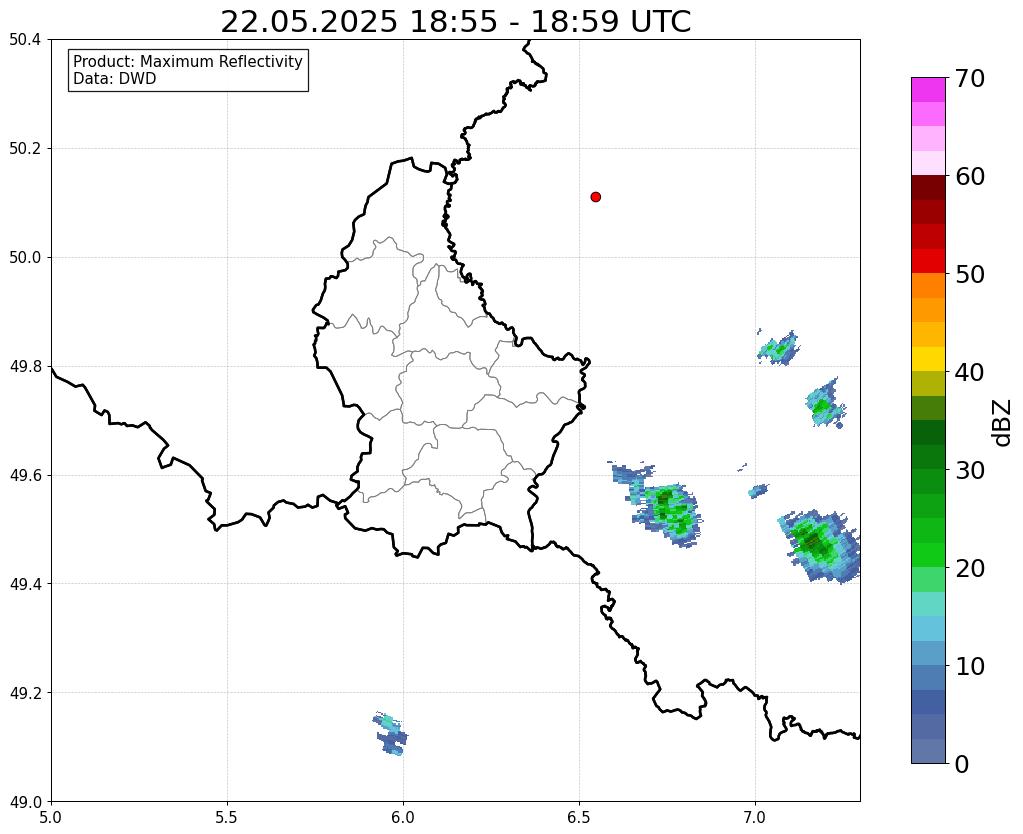Click the latitude label 49.2

[25, 693]
